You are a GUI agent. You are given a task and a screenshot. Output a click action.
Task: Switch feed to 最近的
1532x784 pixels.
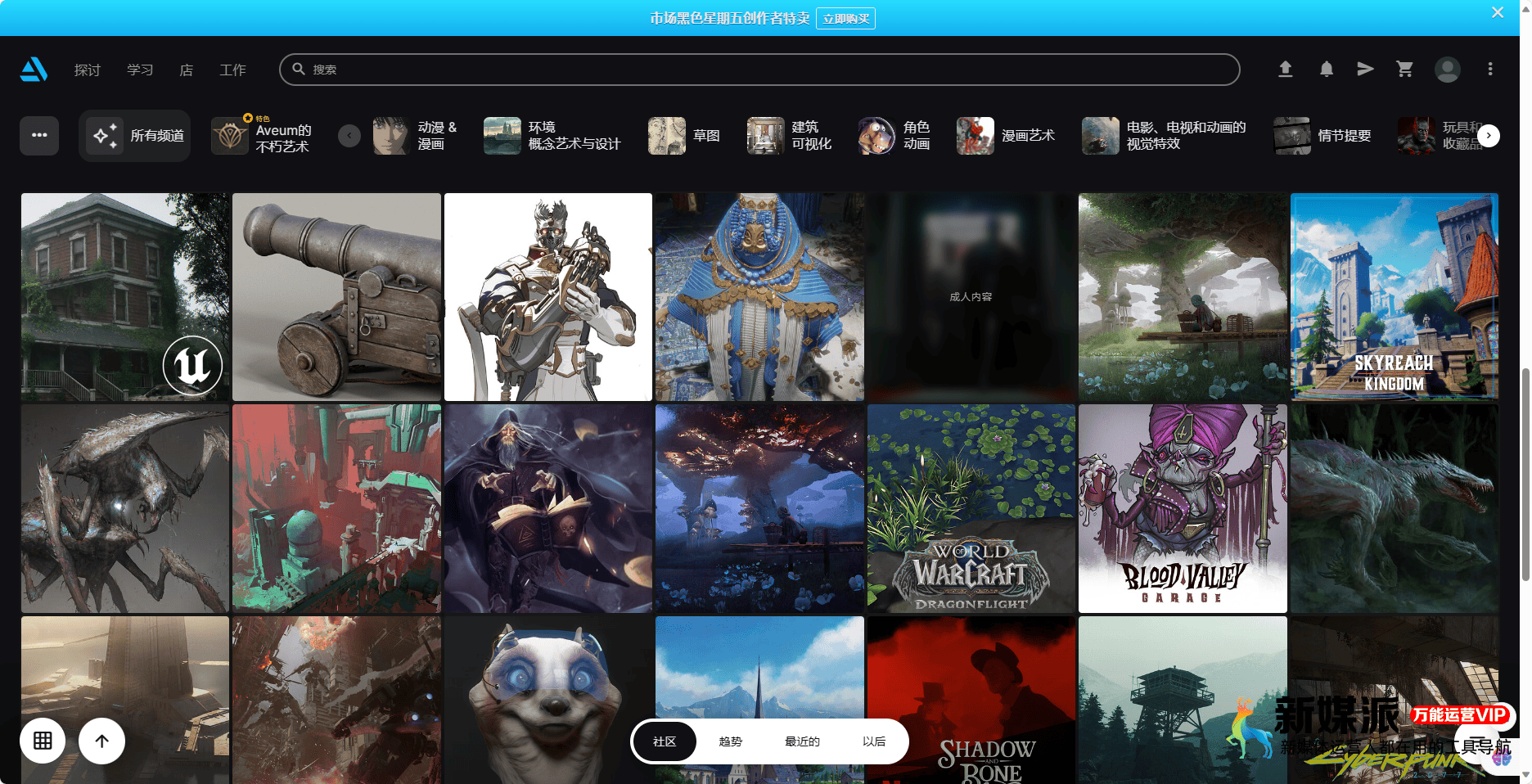coord(802,741)
